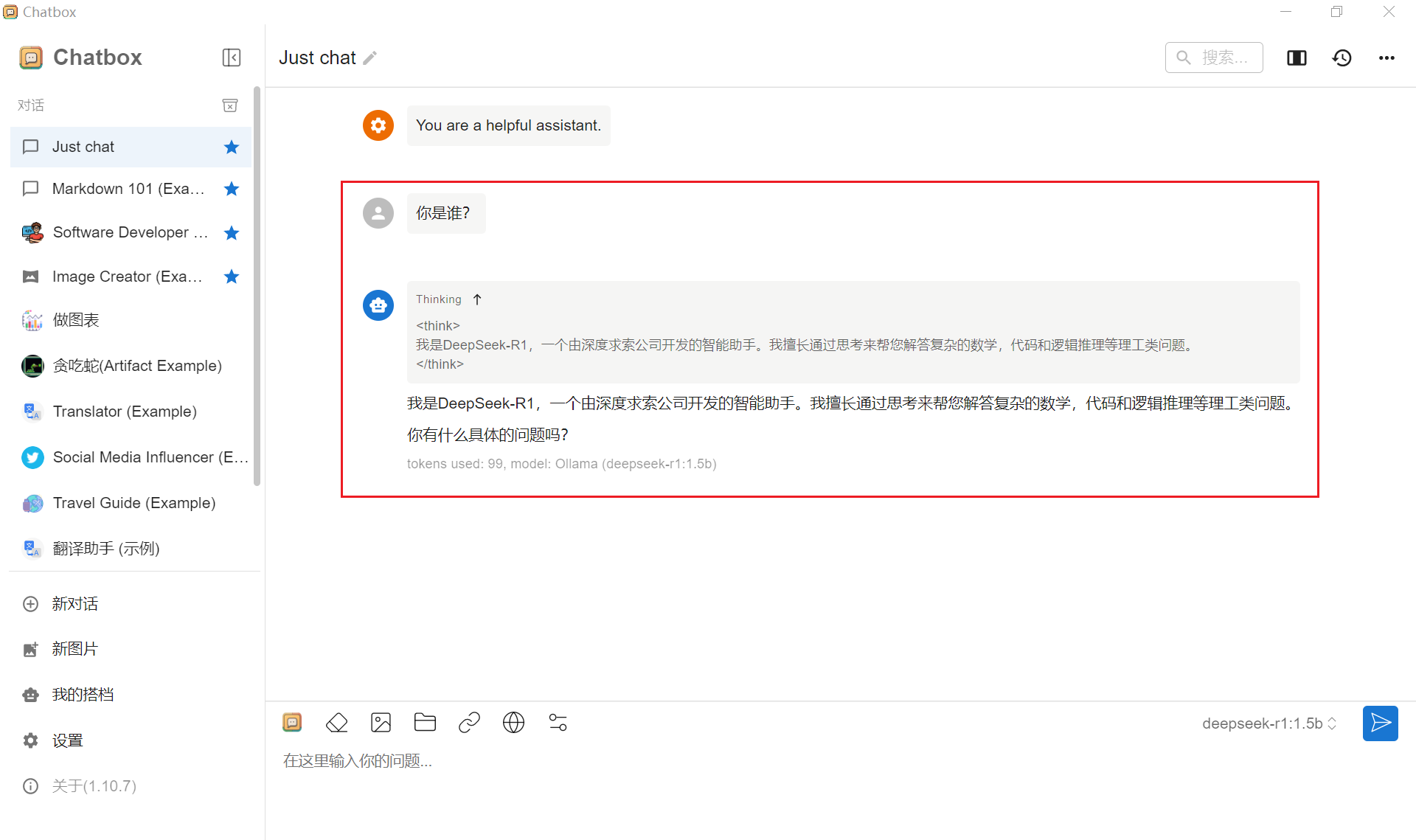Select the Translator (Example) conversation
This screenshot has height=840, width=1416.
tap(125, 412)
